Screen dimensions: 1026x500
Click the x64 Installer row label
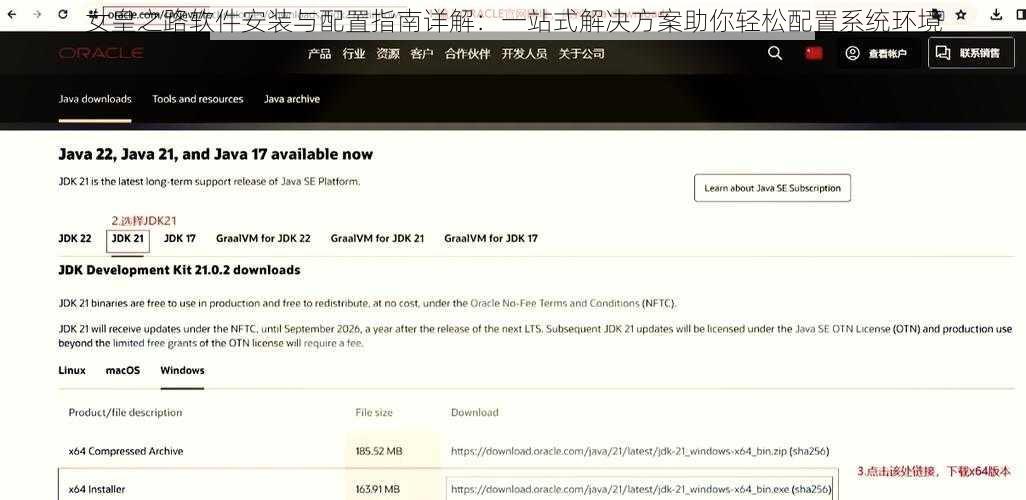(x=97, y=489)
